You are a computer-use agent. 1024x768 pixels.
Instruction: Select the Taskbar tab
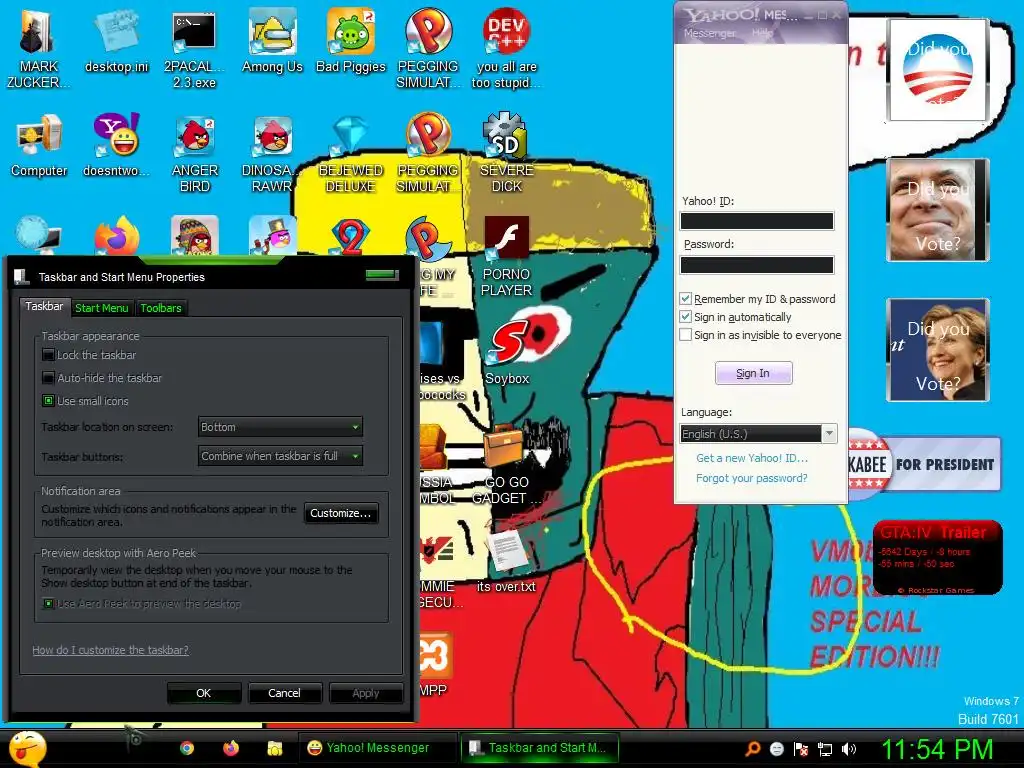pos(44,306)
